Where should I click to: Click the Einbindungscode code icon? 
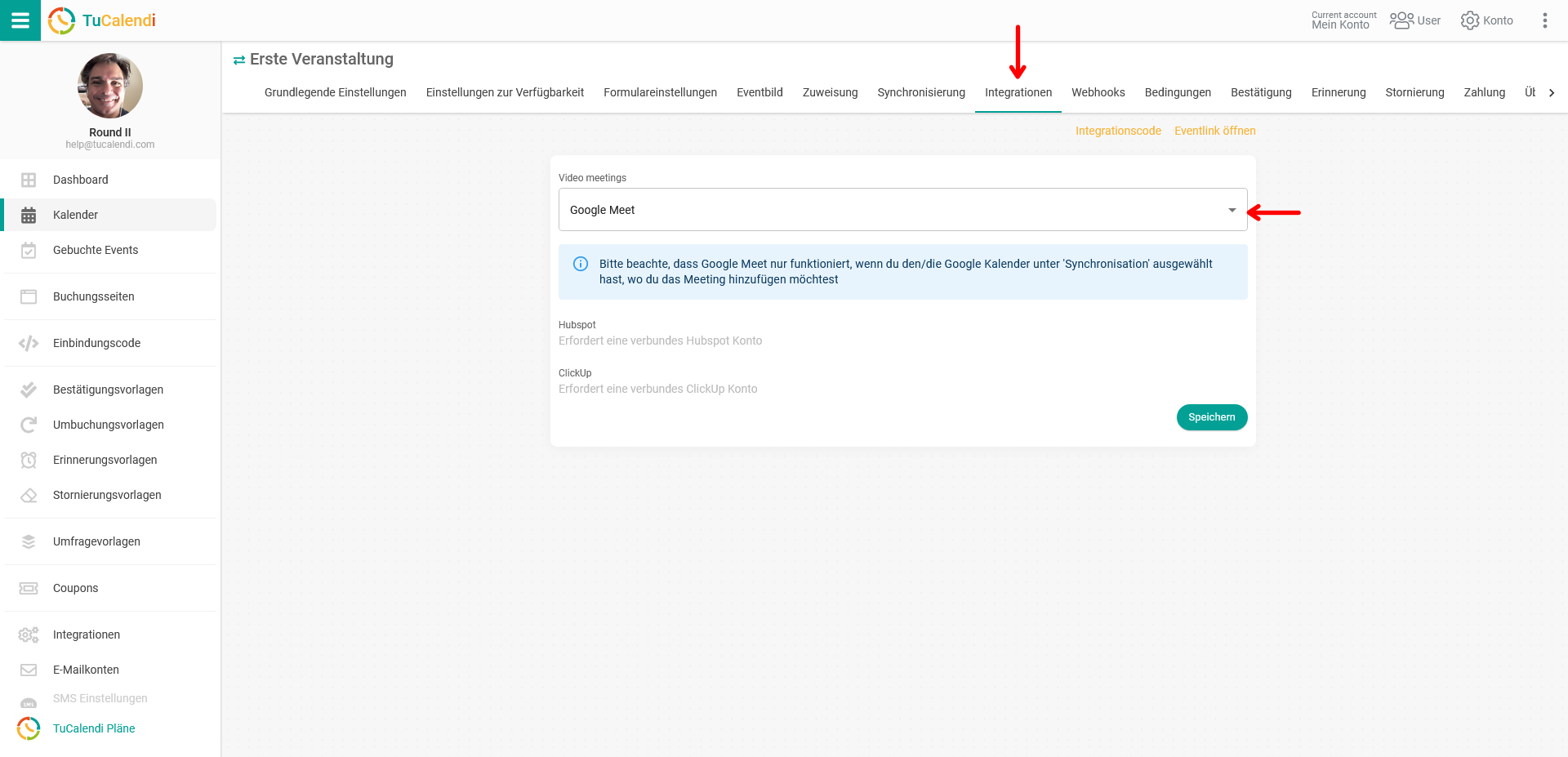click(x=29, y=343)
